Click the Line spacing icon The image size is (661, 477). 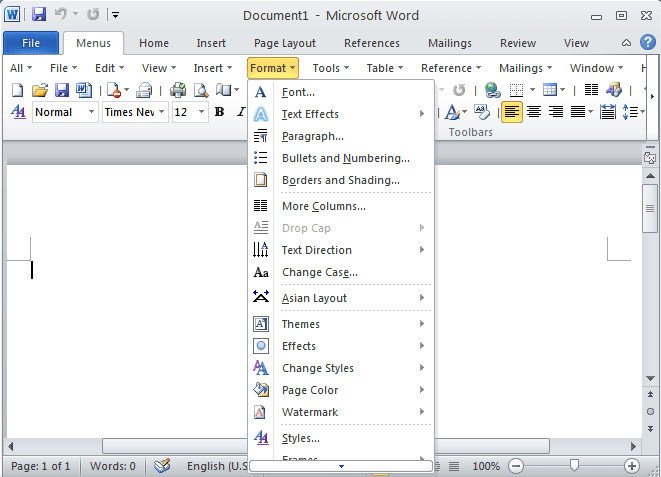click(630, 112)
